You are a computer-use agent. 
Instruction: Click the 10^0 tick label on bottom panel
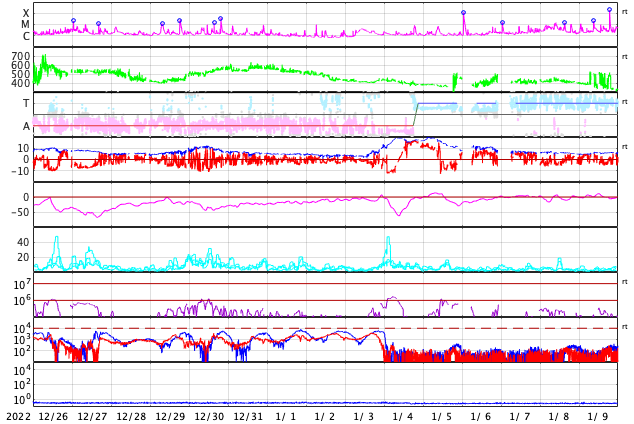(x=22, y=399)
